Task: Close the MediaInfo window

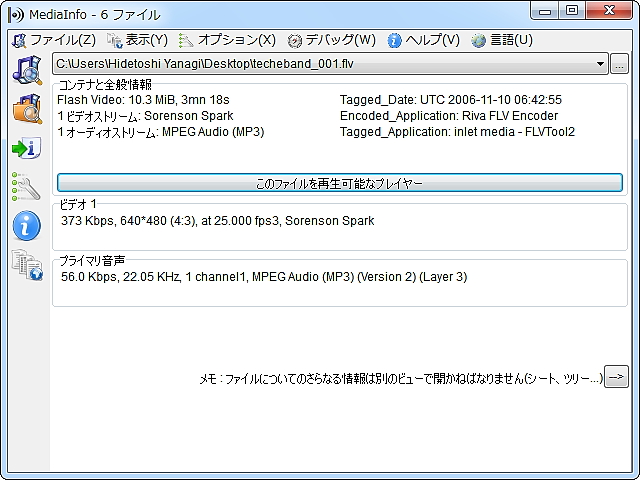Action: click(x=609, y=11)
